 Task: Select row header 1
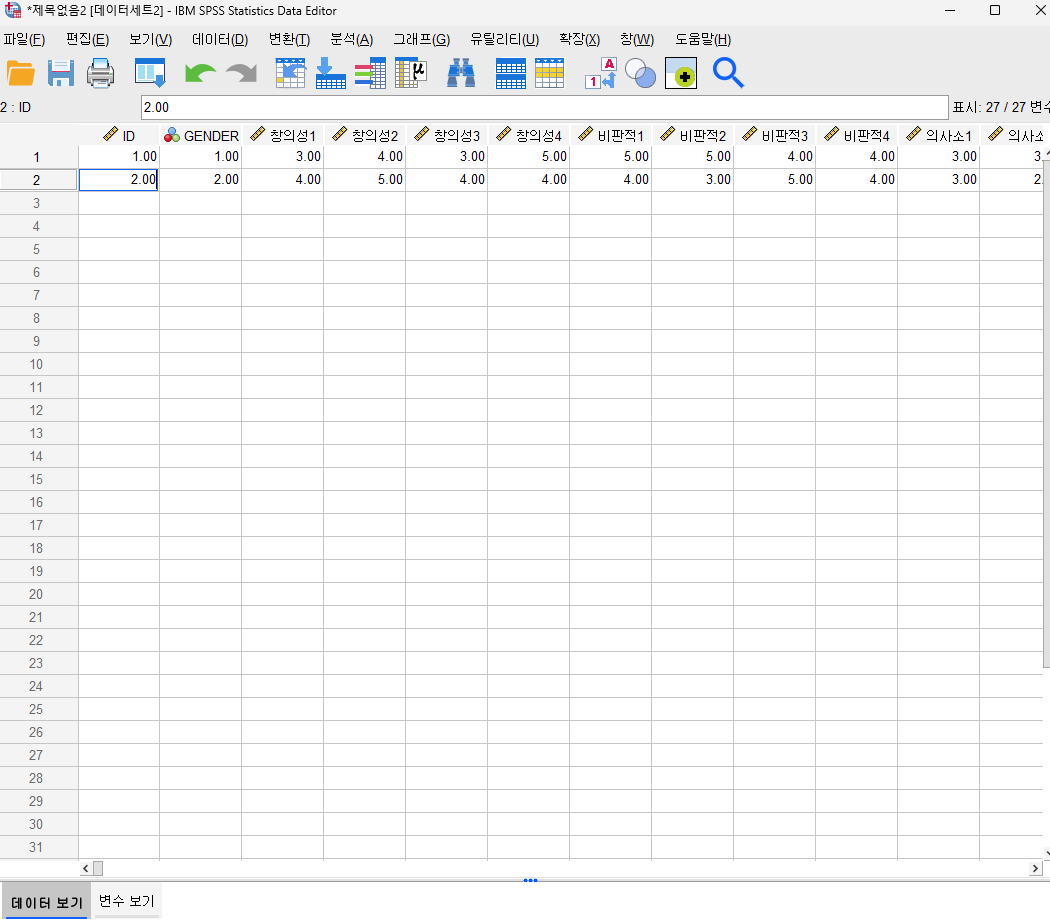(39, 157)
